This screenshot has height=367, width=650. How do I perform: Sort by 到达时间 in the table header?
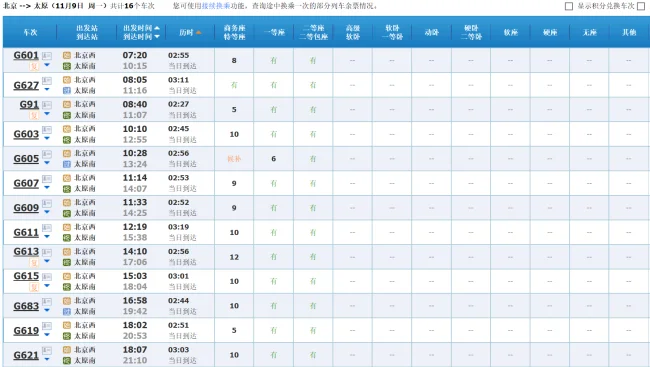(141, 37)
